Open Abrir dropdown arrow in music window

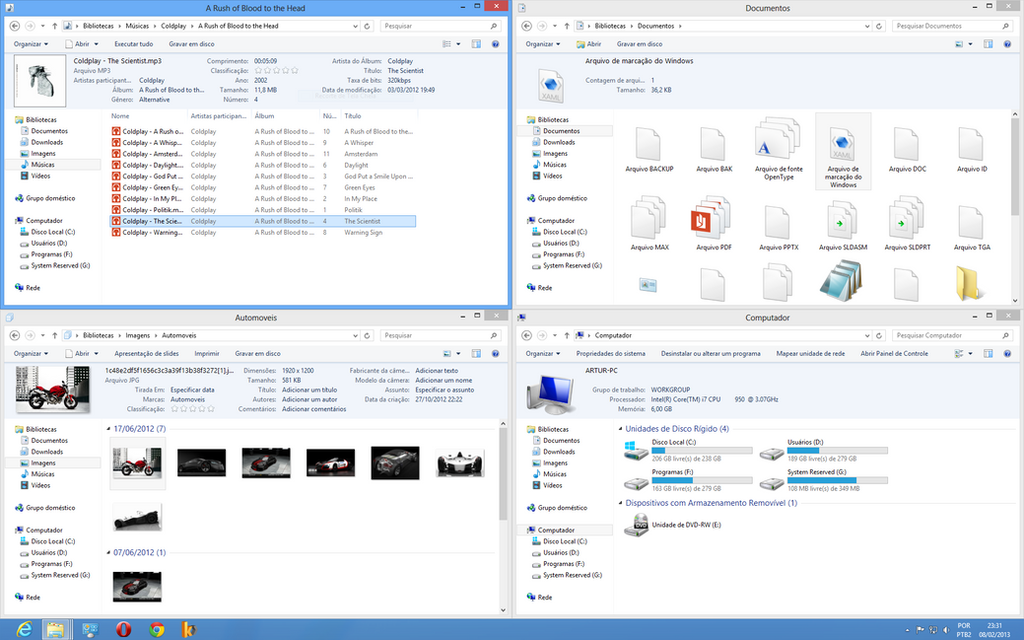point(96,44)
